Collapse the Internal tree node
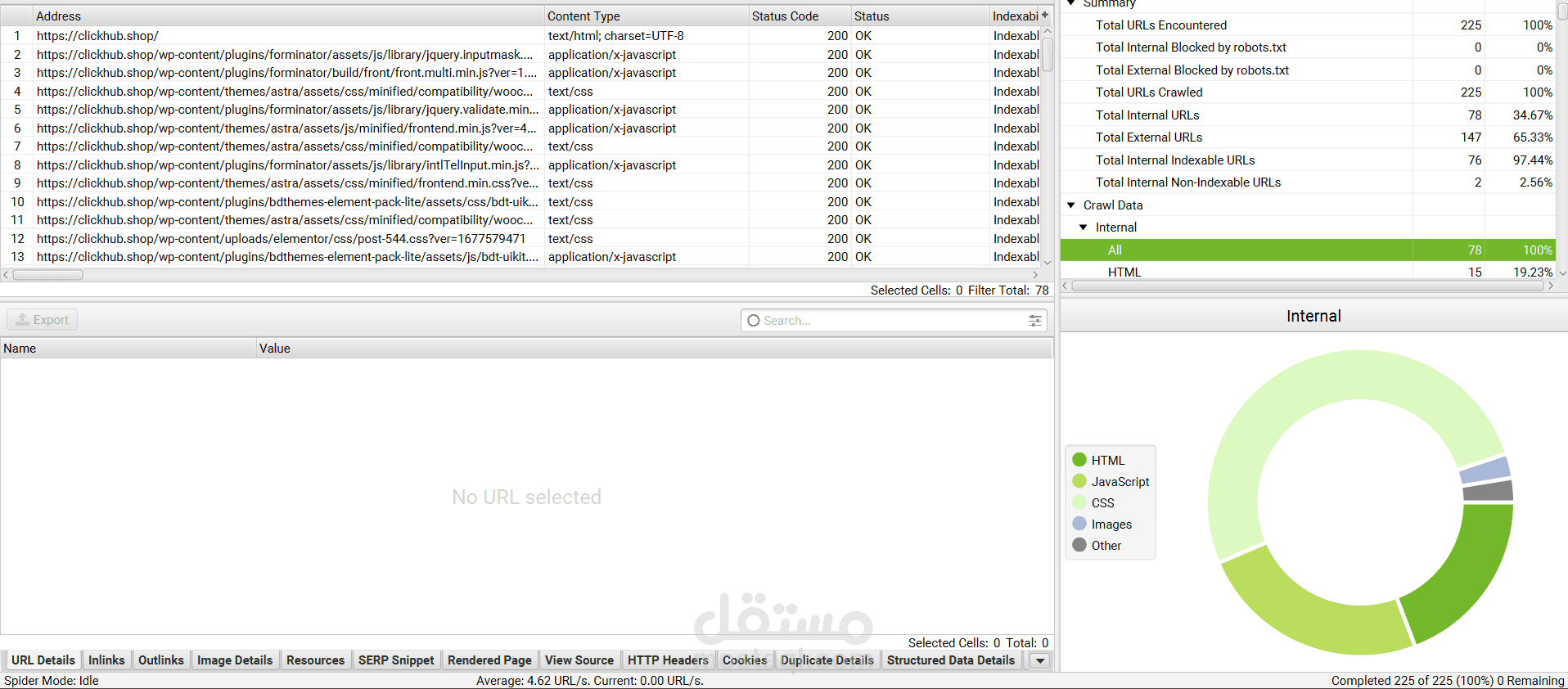This screenshot has width=1568, height=689. pos(1084,227)
